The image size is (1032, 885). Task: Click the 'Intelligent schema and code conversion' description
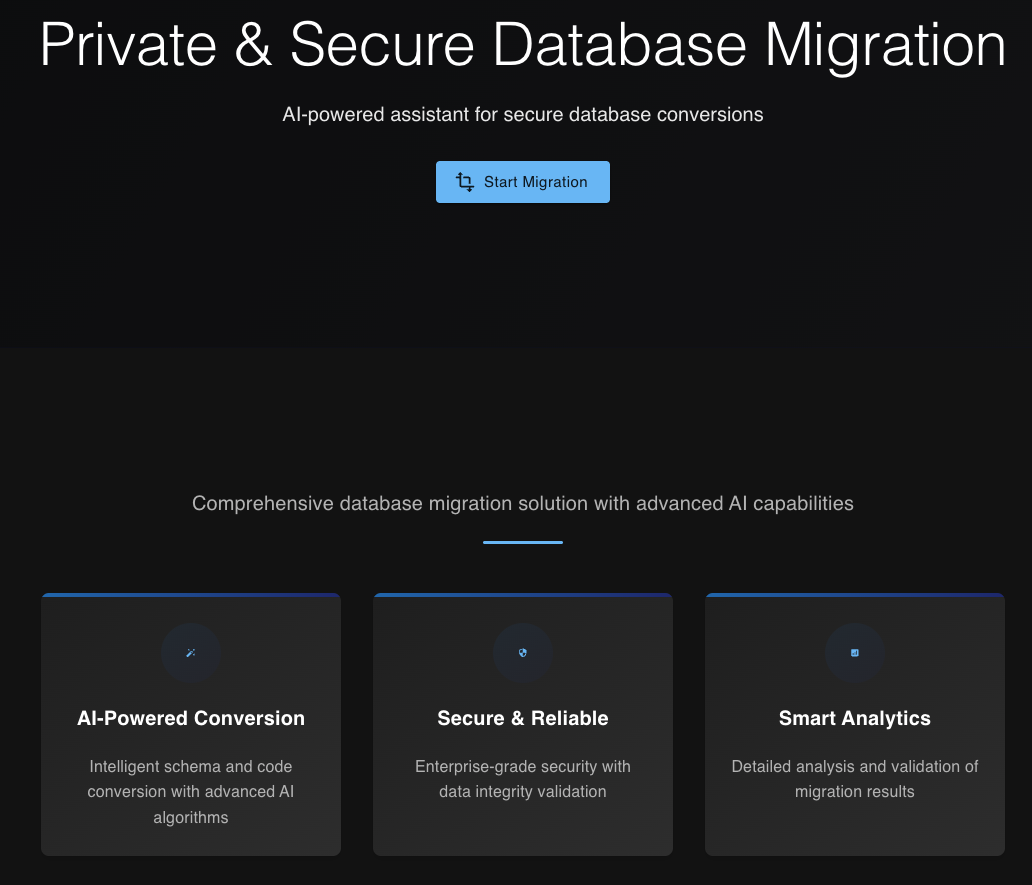(x=191, y=792)
